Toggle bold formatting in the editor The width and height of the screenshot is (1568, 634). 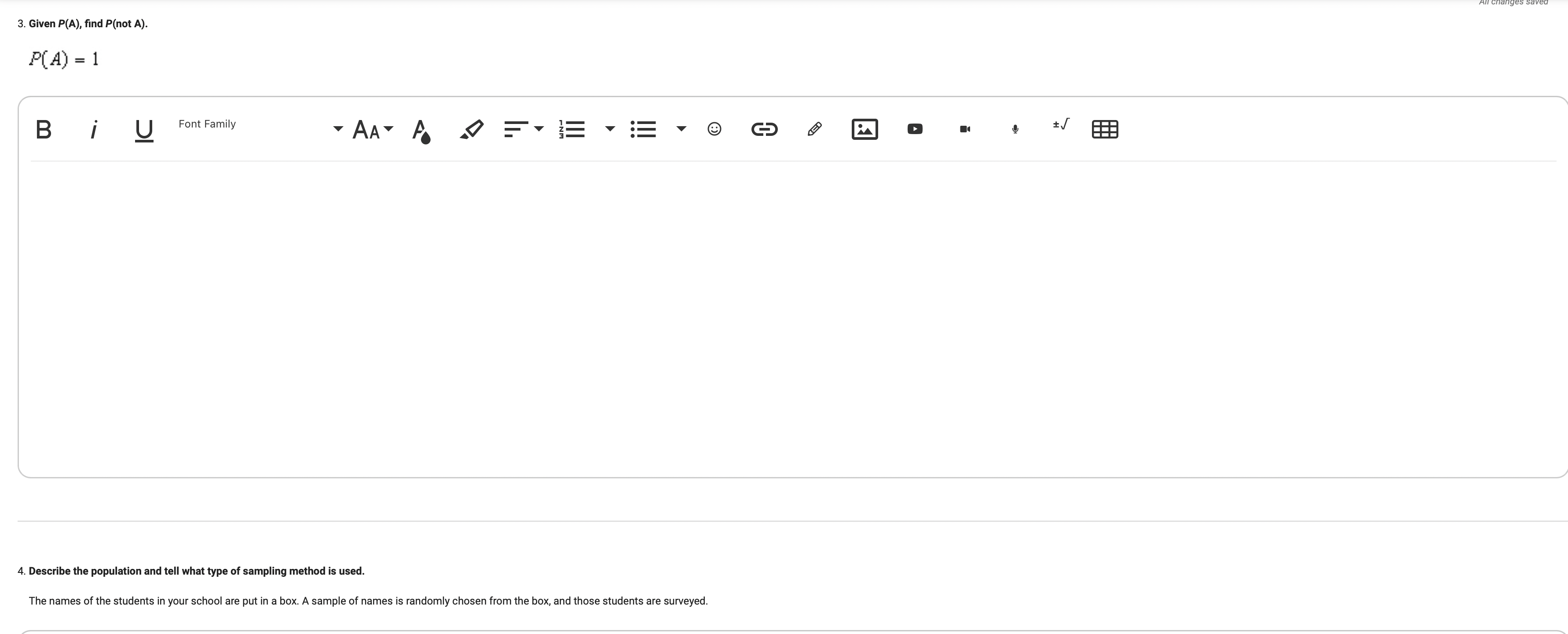pos(43,129)
